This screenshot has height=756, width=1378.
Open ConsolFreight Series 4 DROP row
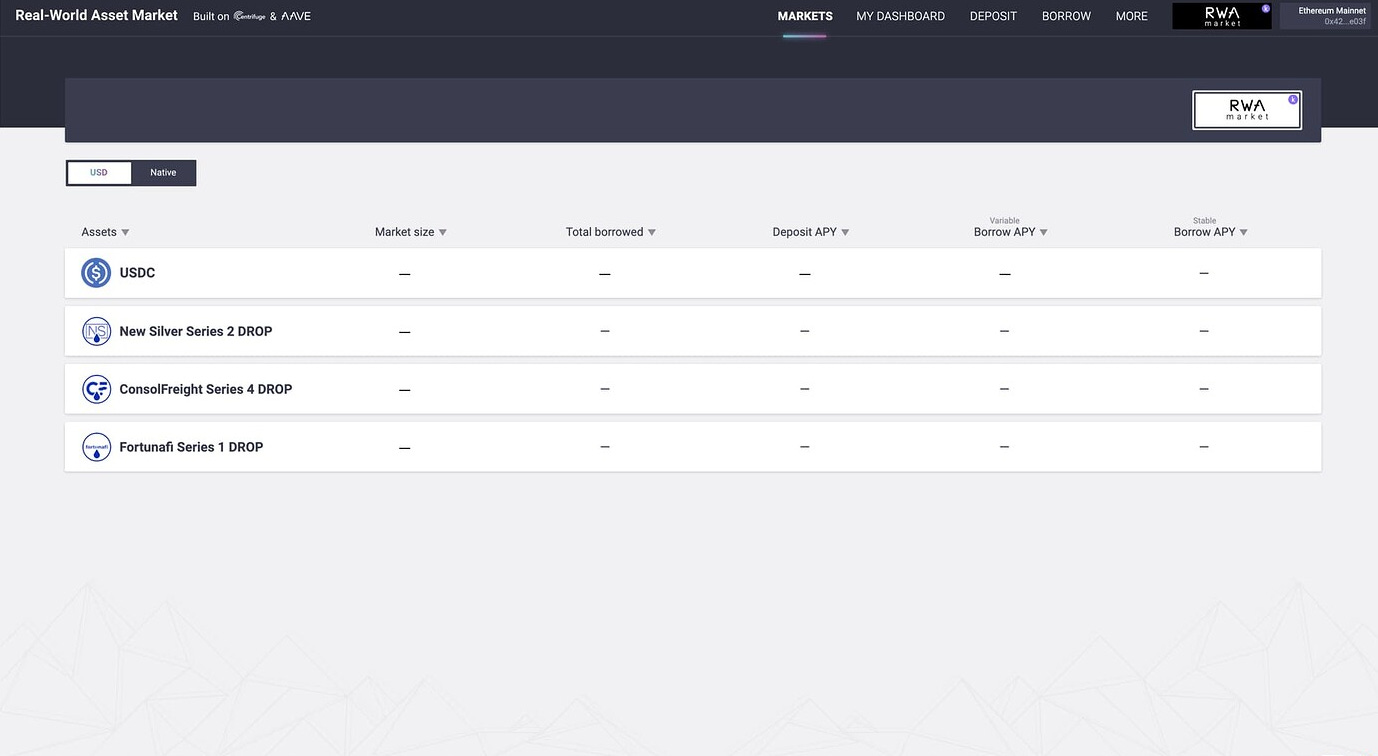click(x=693, y=389)
